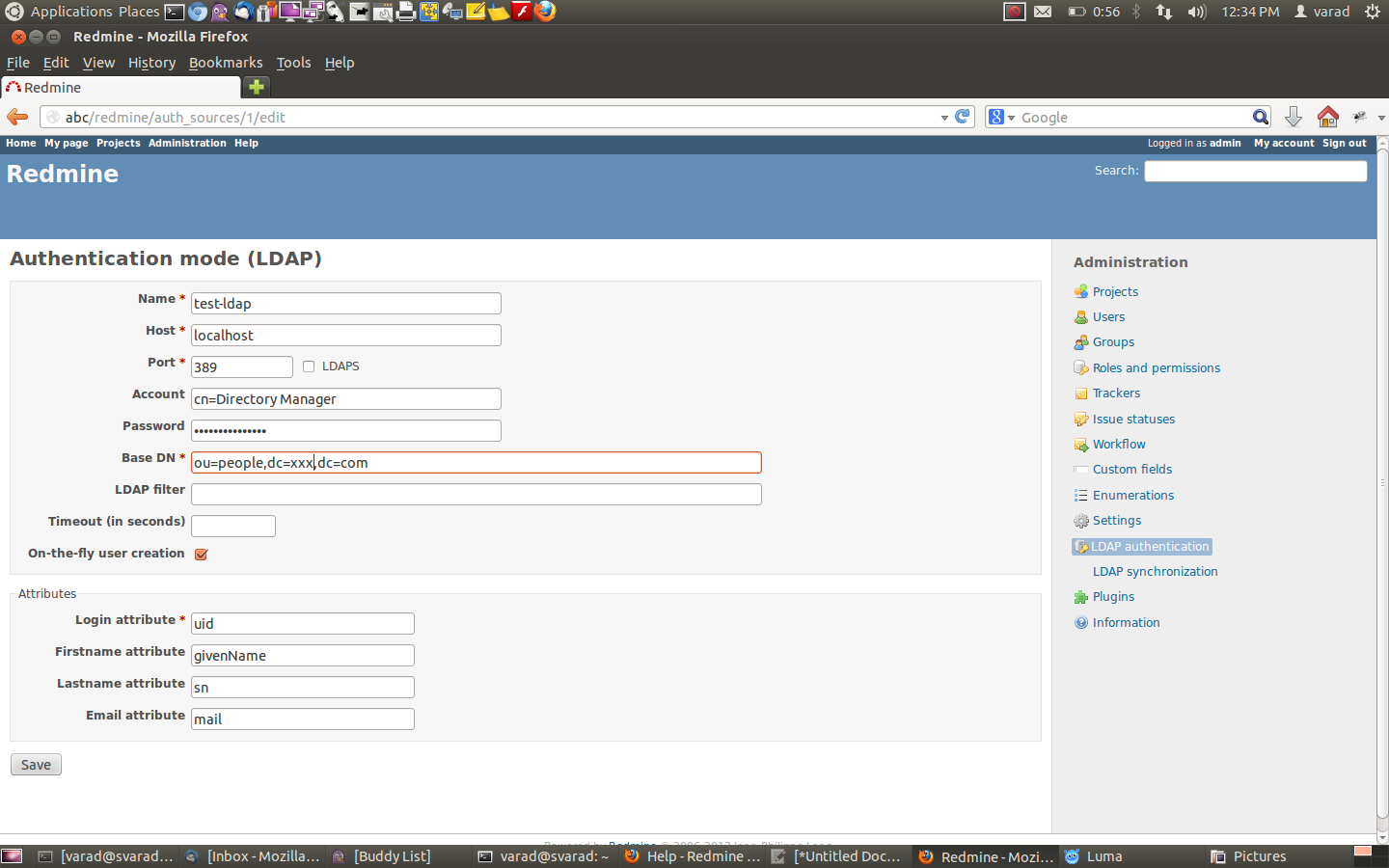
Task: Click in the Redmine Search box
Action: click(x=1255, y=171)
